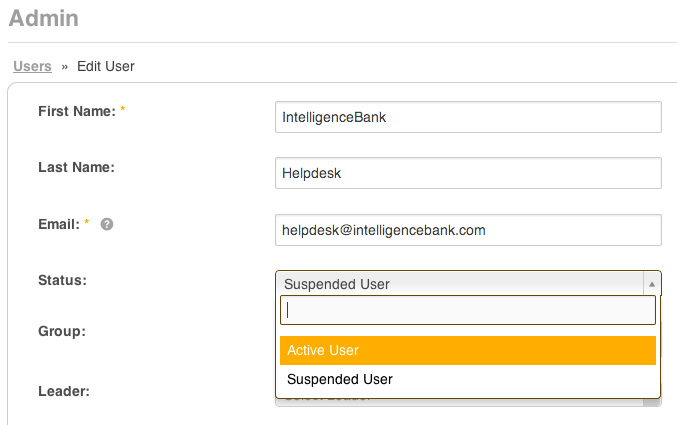Click the Last Name label
Screen dimensions: 677x425
coord(76,167)
